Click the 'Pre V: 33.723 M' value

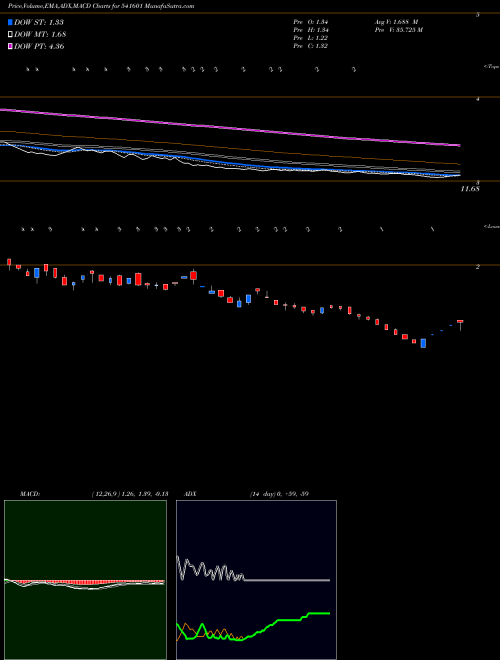(x=398, y=30)
